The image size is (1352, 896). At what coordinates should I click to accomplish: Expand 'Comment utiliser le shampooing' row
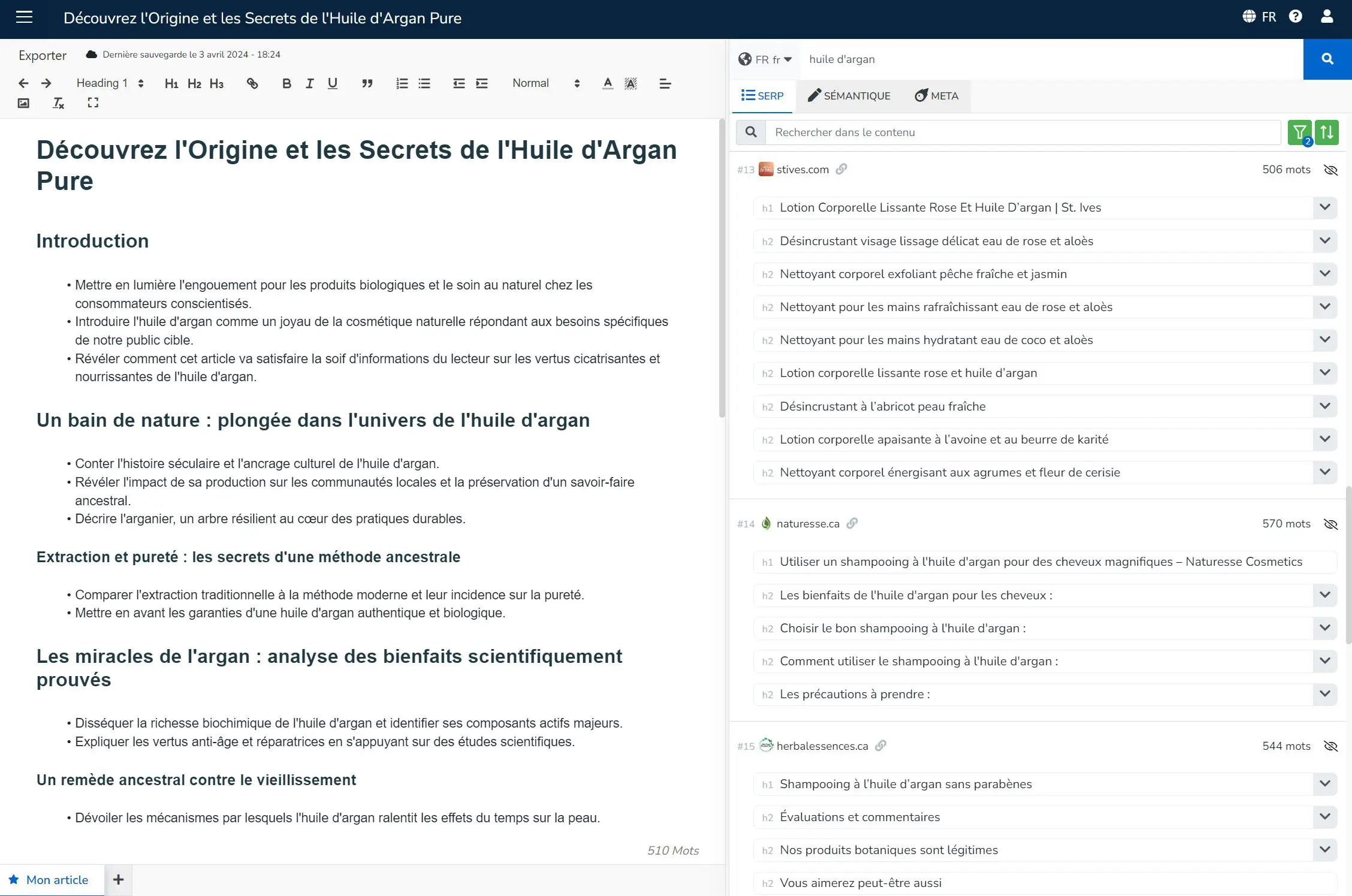point(1325,661)
